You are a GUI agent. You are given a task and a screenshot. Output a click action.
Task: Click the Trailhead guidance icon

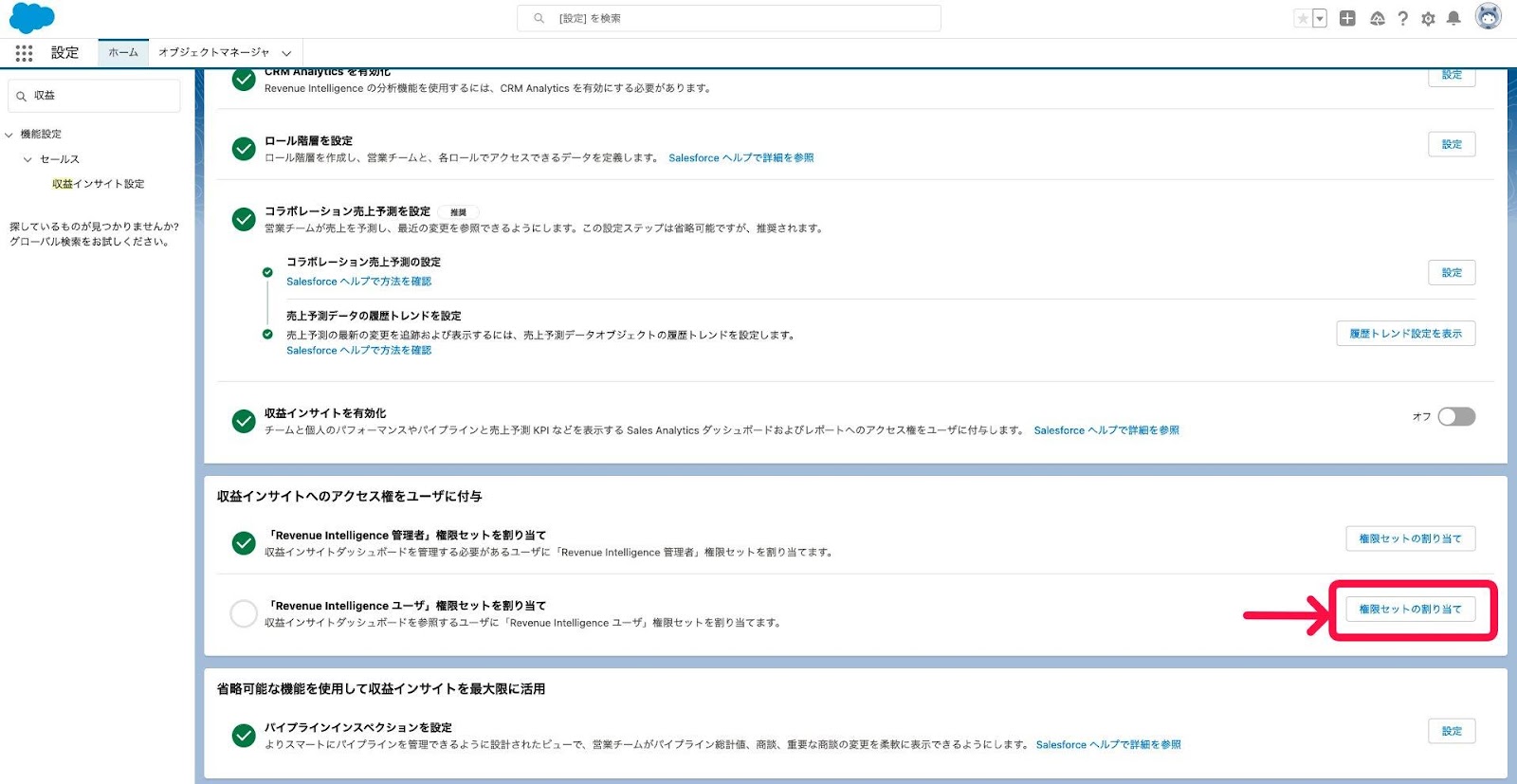[x=1377, y=18]
